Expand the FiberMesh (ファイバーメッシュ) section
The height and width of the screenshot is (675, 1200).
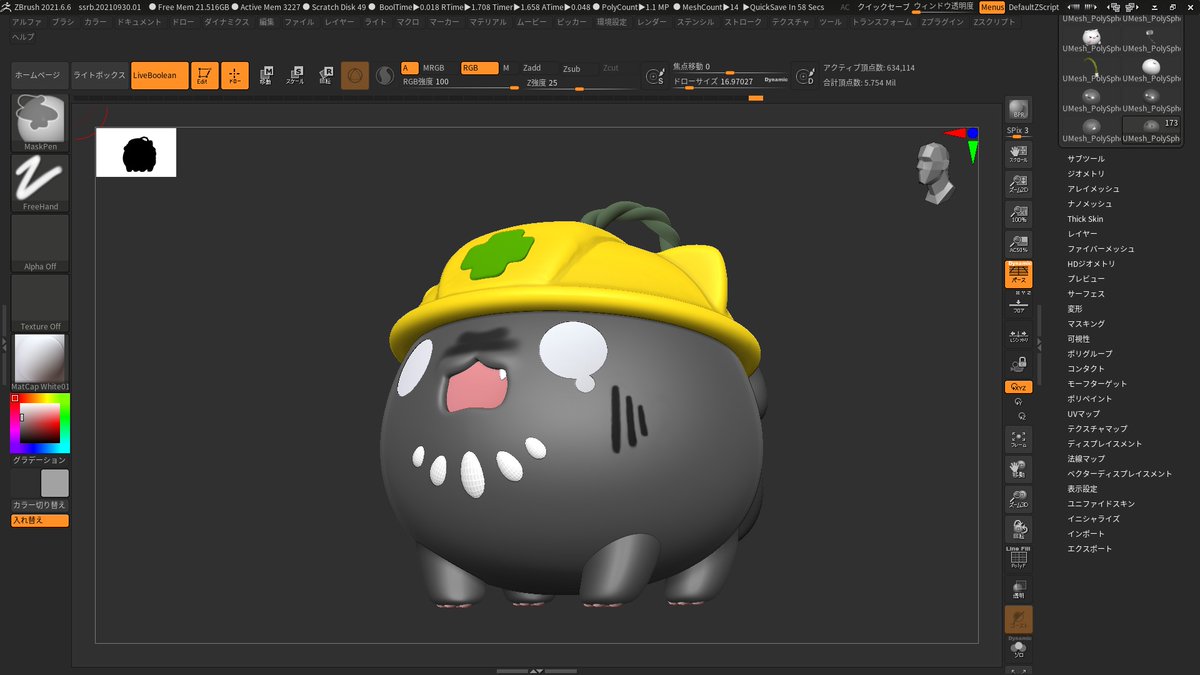(1100, 249)
